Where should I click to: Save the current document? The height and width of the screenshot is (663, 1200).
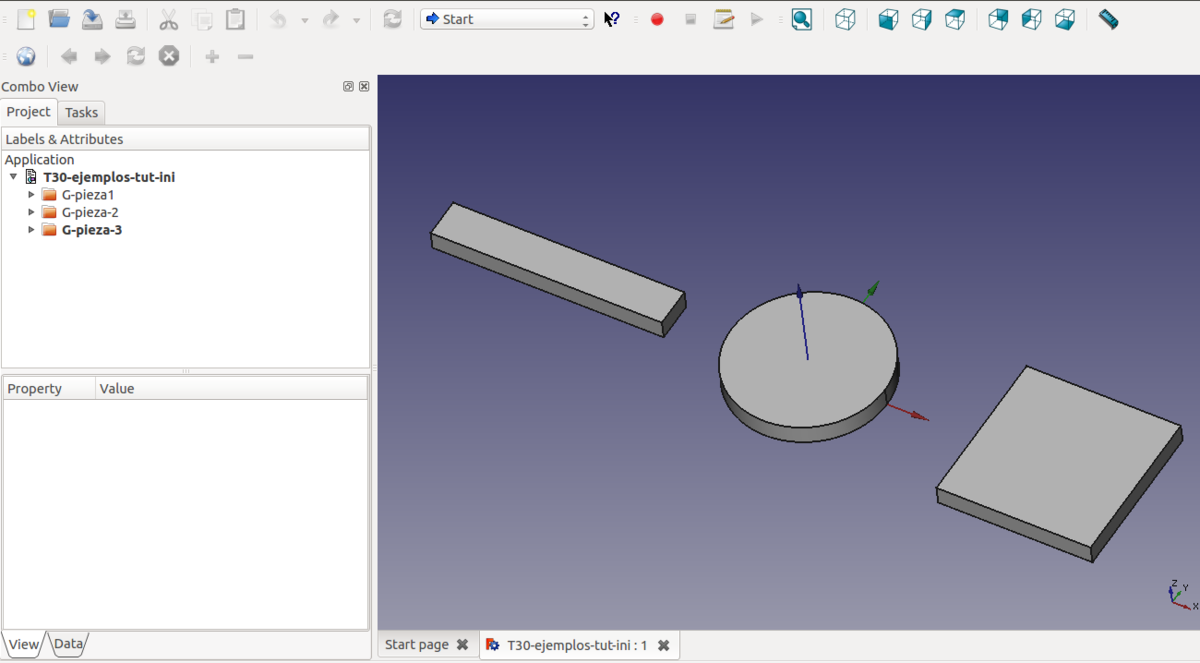pos(92,19)
